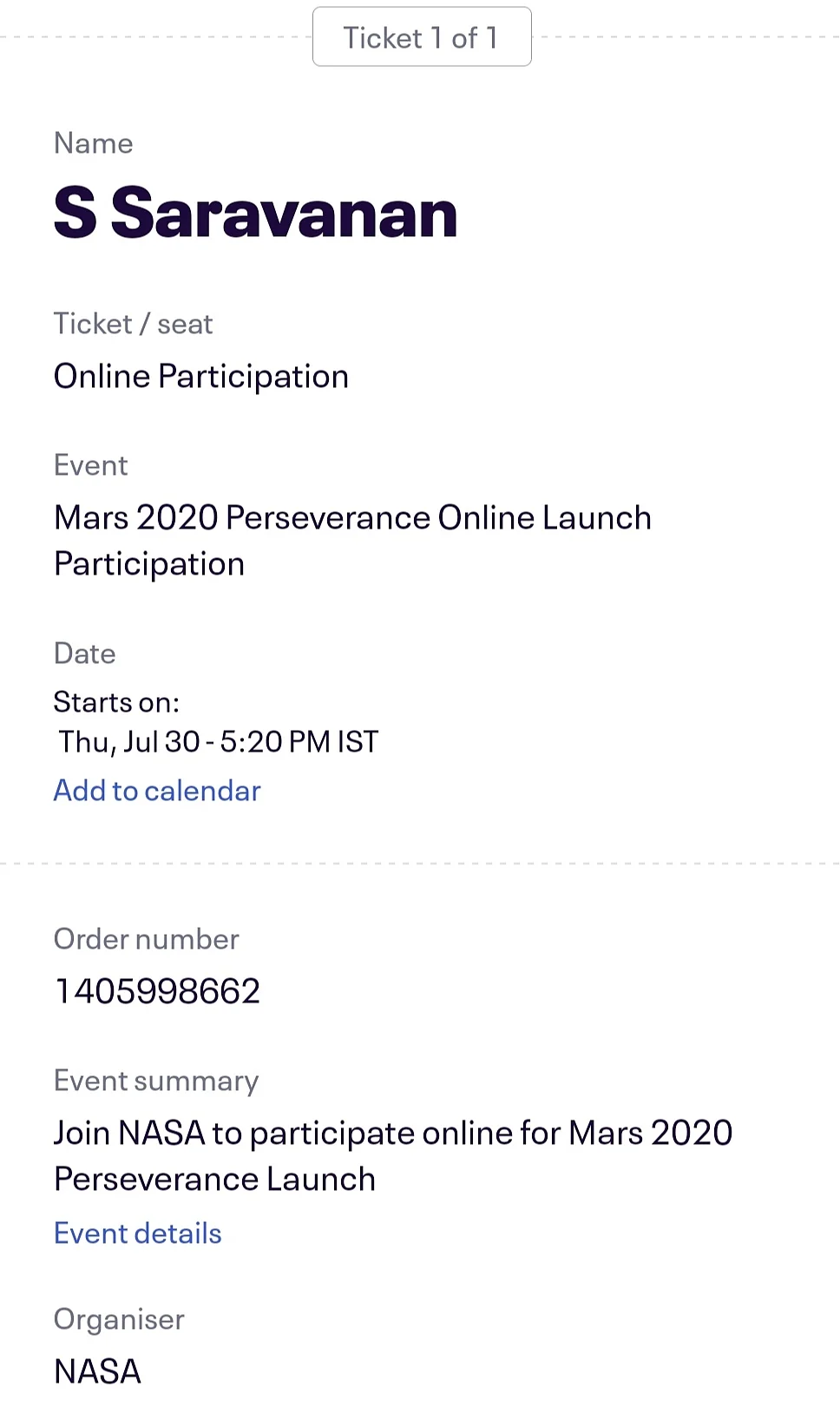Click the Name field label
This screenshot has height=1413, width=840.
(x=94, y=143)
